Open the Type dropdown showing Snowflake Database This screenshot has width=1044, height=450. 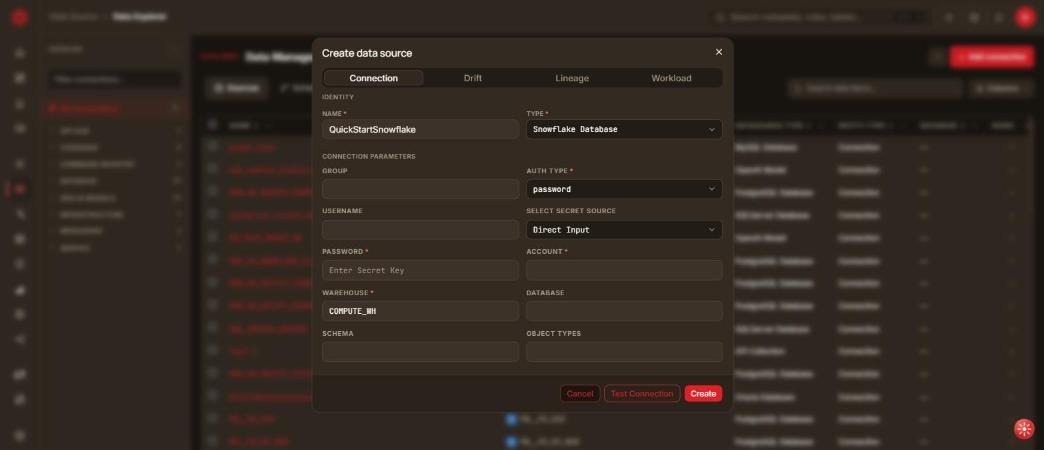click(624, 129)
